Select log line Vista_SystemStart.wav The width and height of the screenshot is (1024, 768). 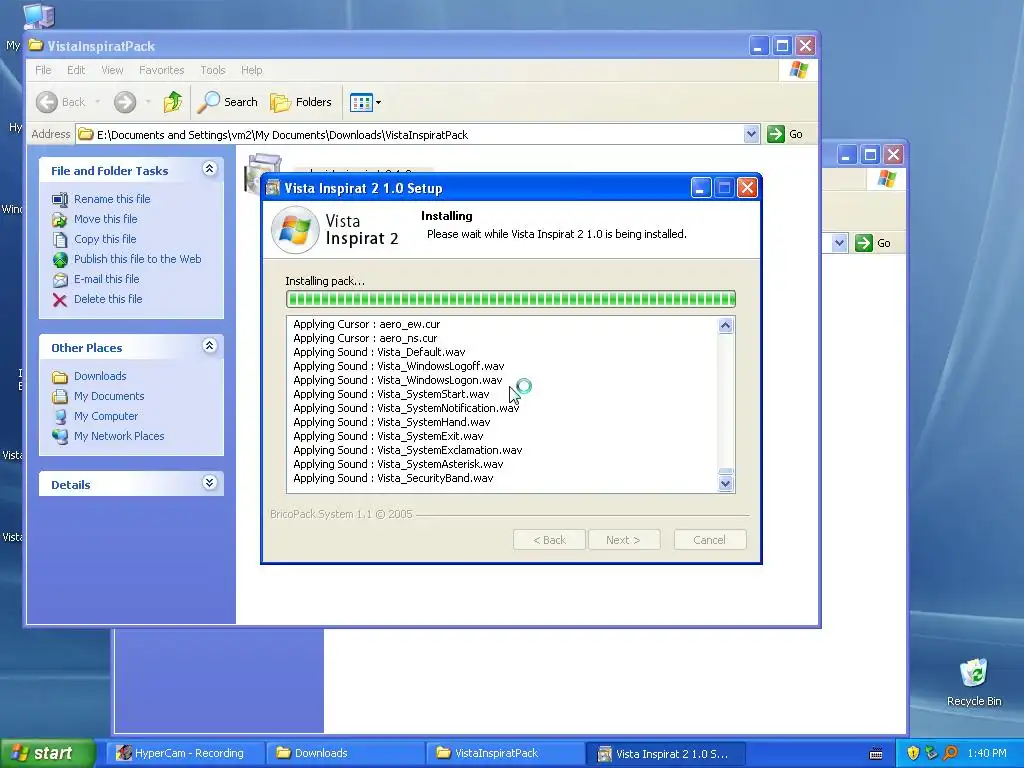tap(391, 394)
